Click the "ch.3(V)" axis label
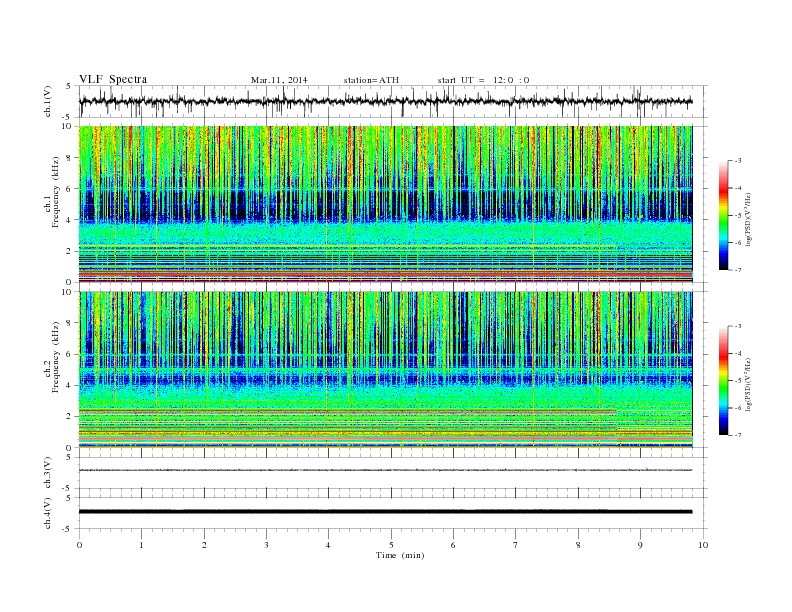Viewport: 792px width, 612px height. [x=48, y=473]
